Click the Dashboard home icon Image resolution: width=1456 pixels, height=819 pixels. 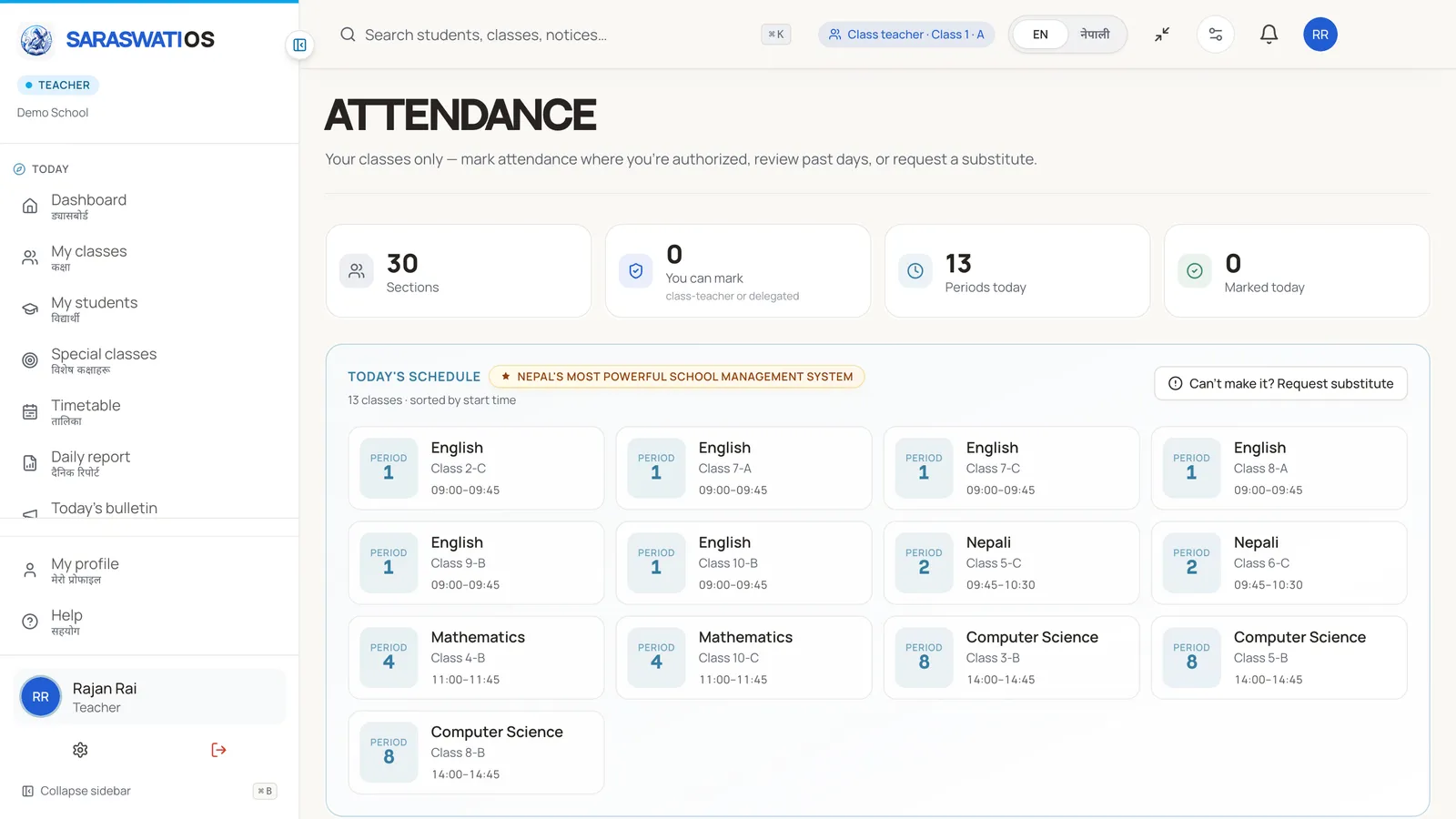(30, 206)
